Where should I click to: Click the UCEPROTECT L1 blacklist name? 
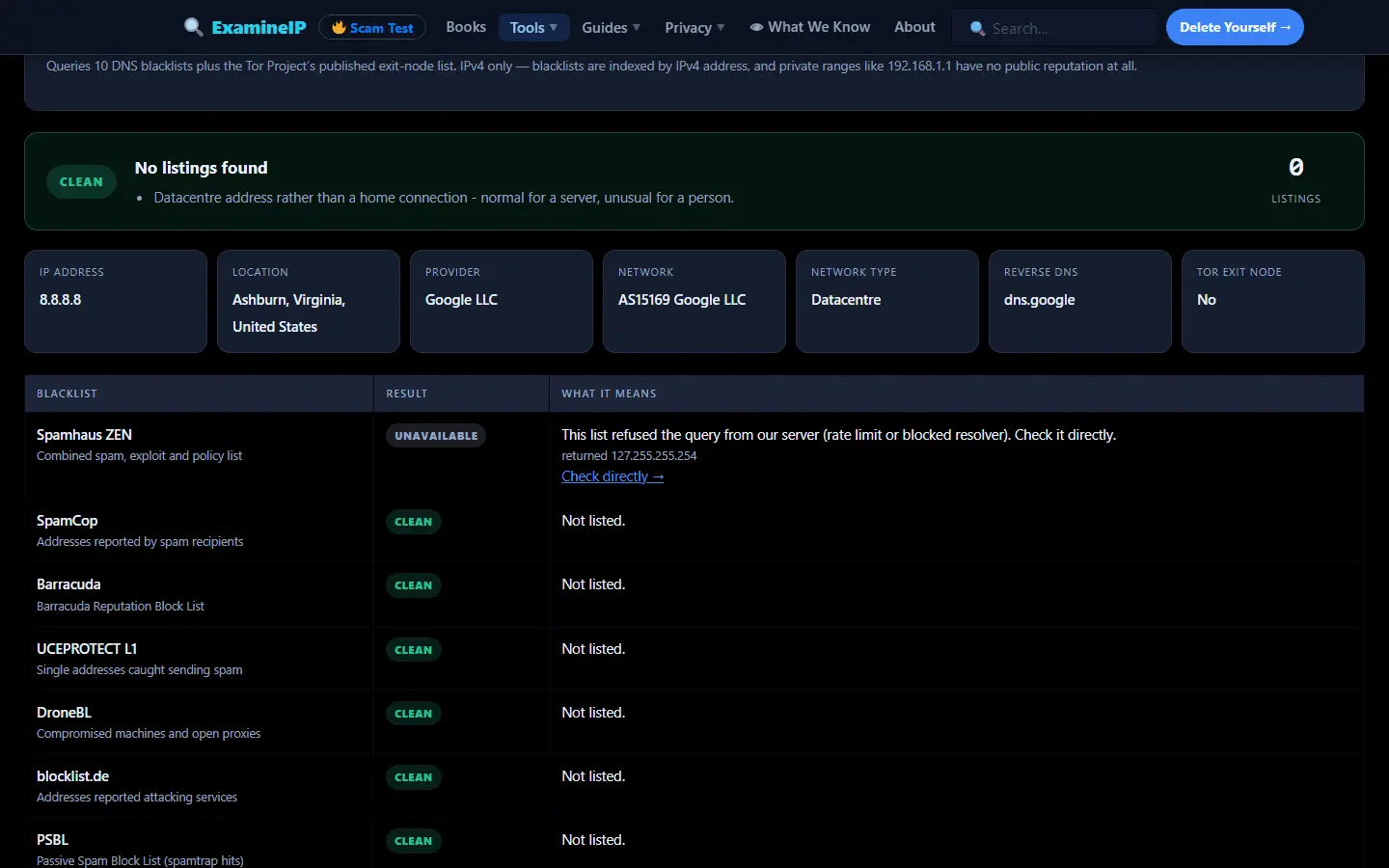click(x=87, y=649)
